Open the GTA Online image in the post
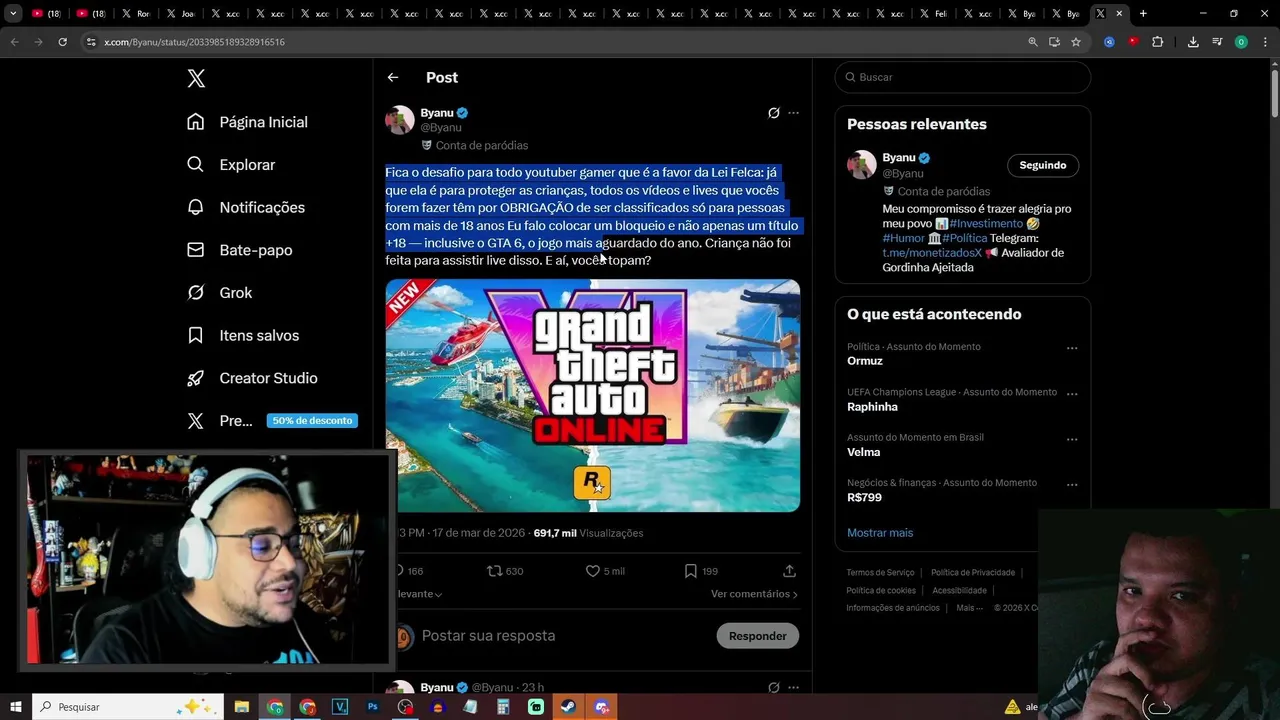 (x=593, y=395)
